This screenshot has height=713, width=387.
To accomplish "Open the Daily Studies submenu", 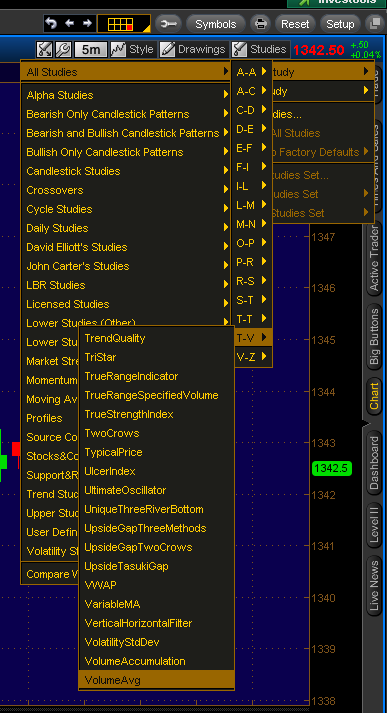I will [126, 228].
